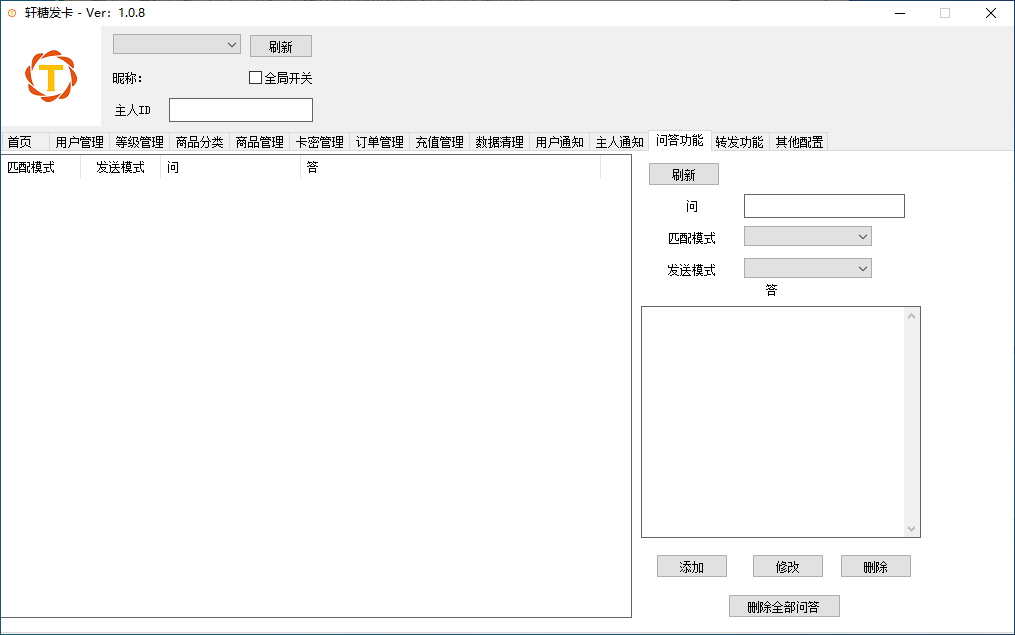The width and height of the screenshot is (1015, 635).
Task: Close the 轩糖发卡 window
Action: (990, 13)
